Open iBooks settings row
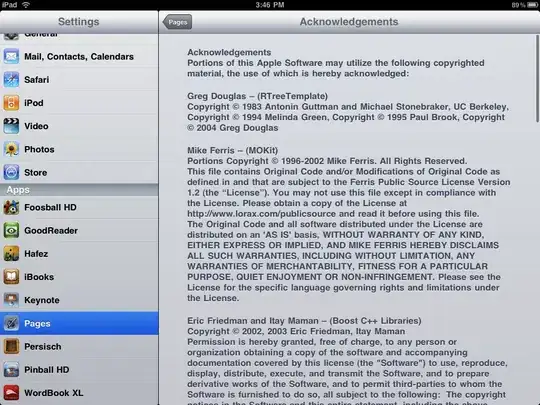This screenshot has width=540, height=405. point(79,277)
